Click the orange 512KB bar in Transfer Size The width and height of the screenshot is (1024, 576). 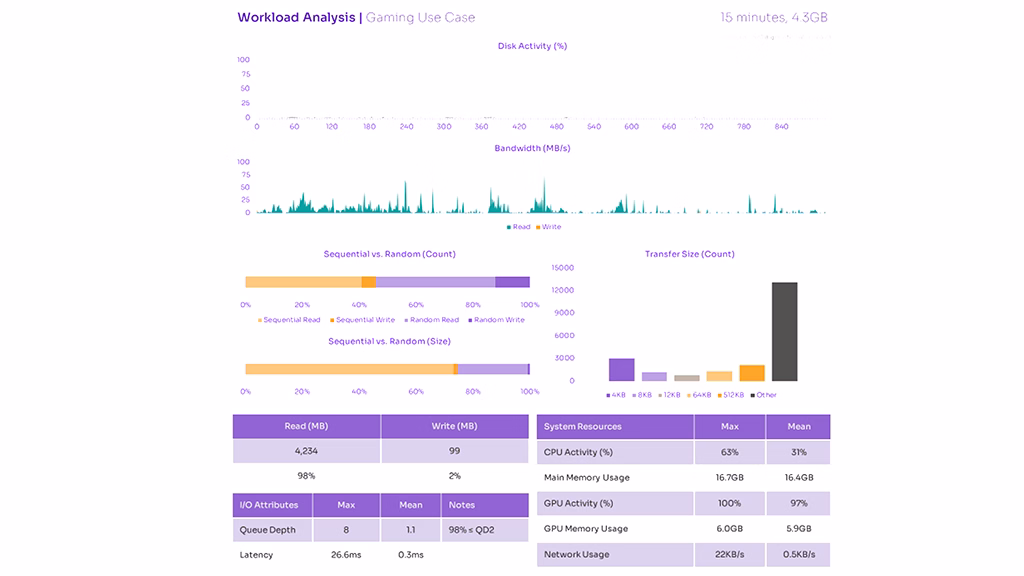pyautogui.click(x=752, y=373)
